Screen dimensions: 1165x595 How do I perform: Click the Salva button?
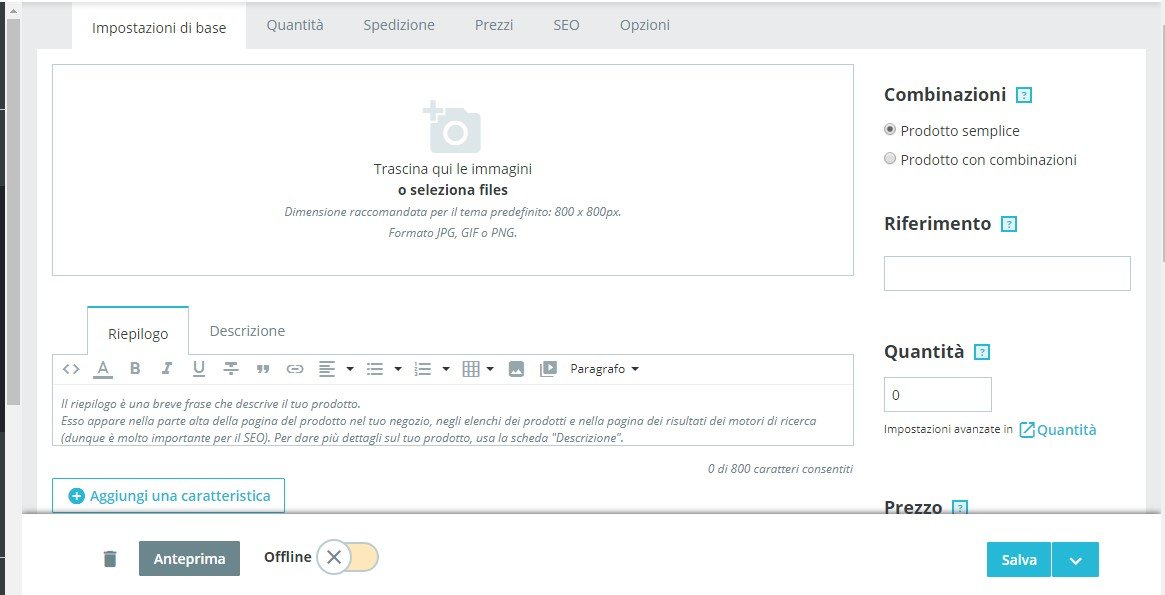tap(1019, 560)
